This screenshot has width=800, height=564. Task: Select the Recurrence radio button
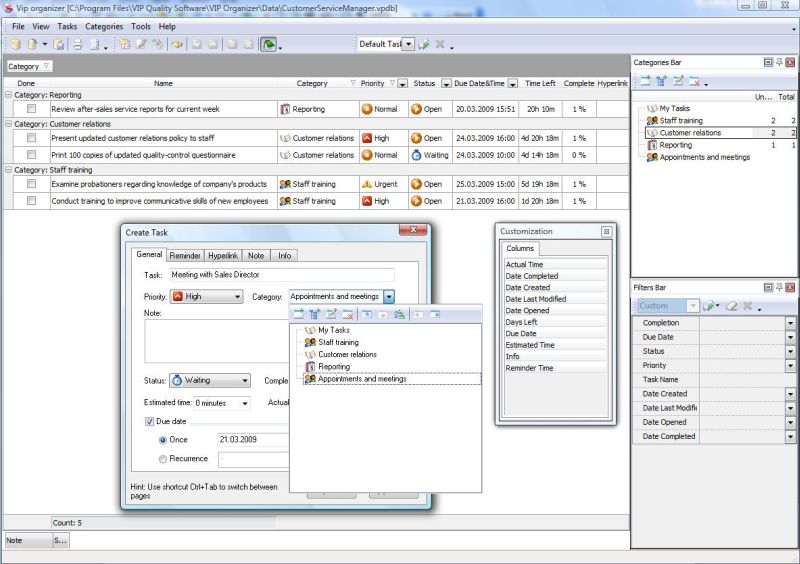tap(164, 459)
